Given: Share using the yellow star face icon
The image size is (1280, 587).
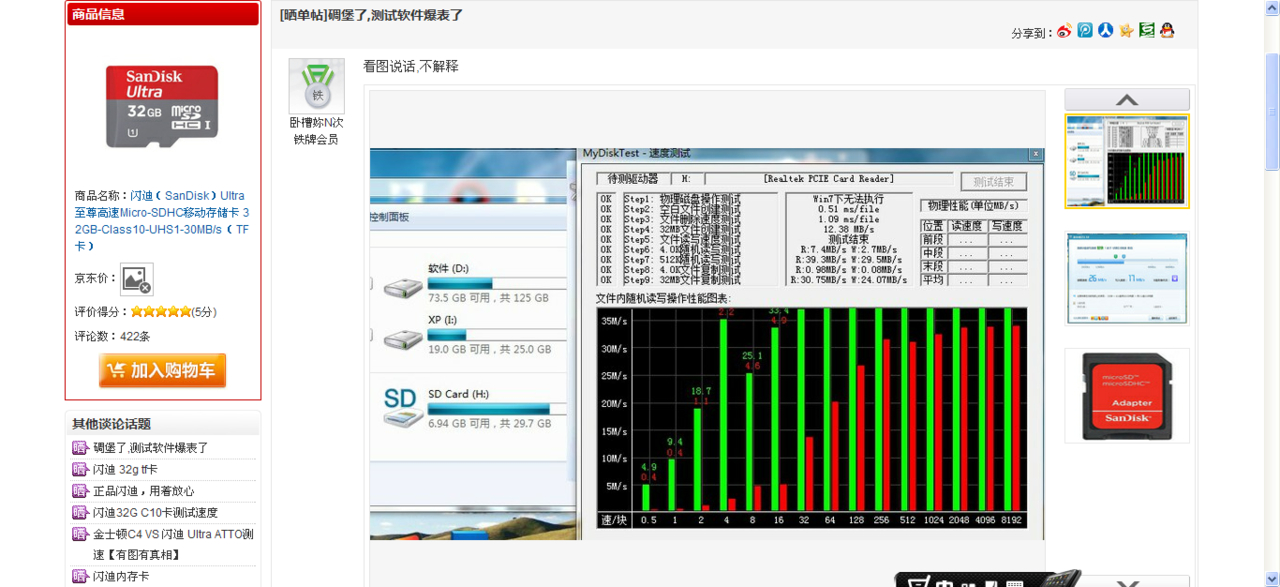Looking at the screenshot, I should coord(1126,31).
